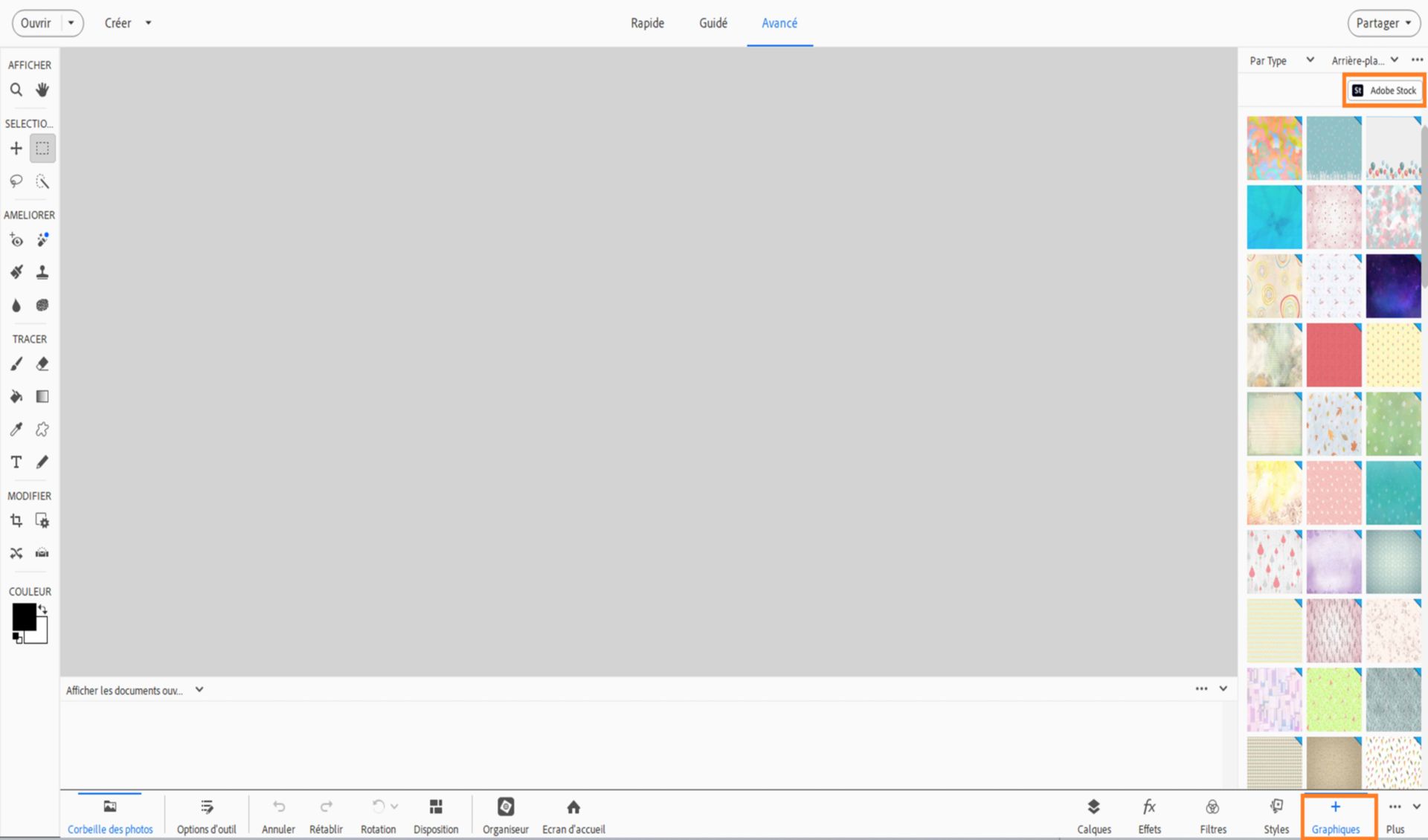Pick the Eraser tool
Screen dimensions: 1428x840
pos(42,364)
